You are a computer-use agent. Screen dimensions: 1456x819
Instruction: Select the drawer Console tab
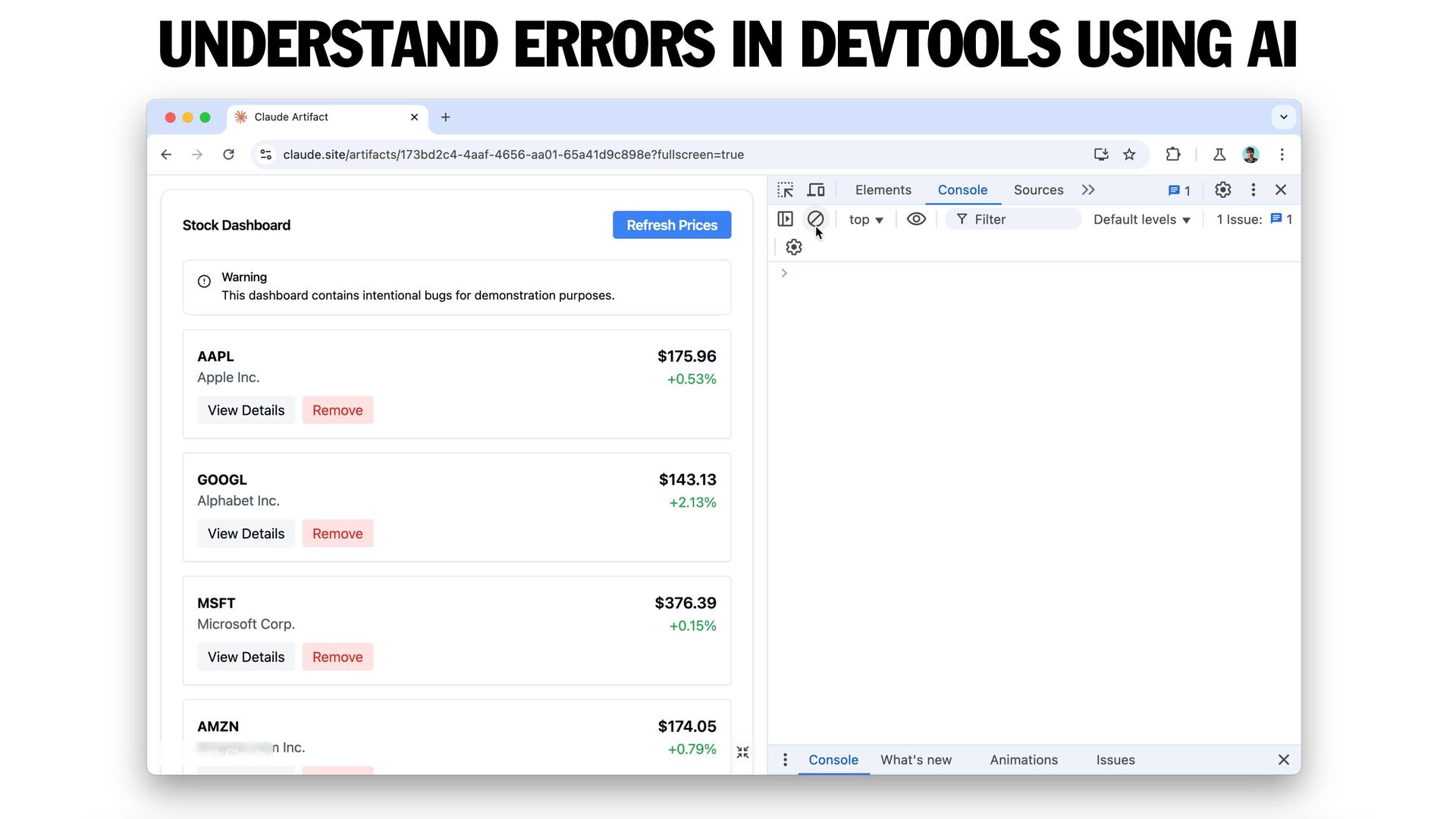pos(833,760)
